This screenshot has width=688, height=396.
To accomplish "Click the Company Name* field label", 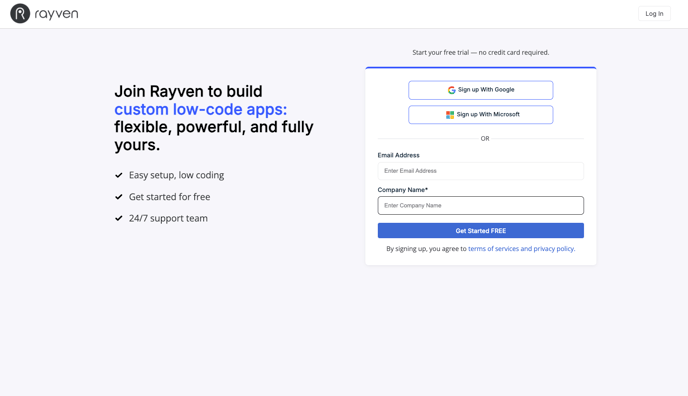I will coord(402,190).
